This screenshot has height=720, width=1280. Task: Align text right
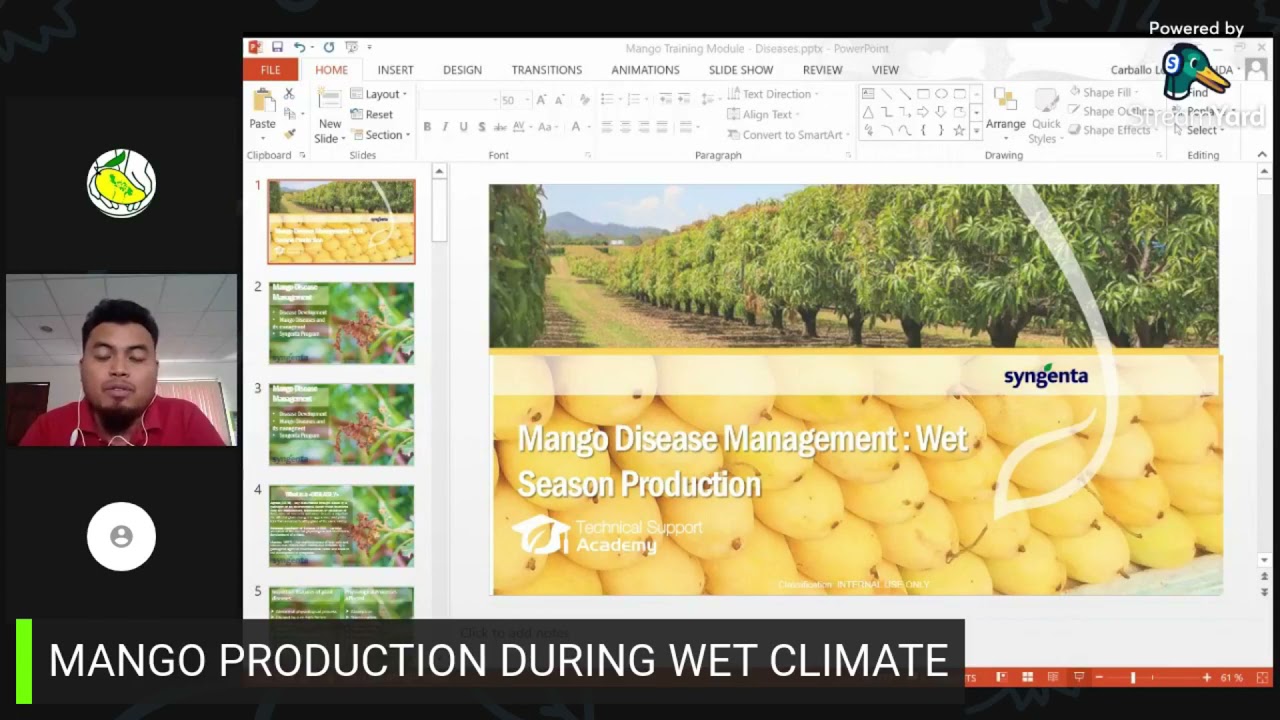pyautogui.click(x=645, y=127)
